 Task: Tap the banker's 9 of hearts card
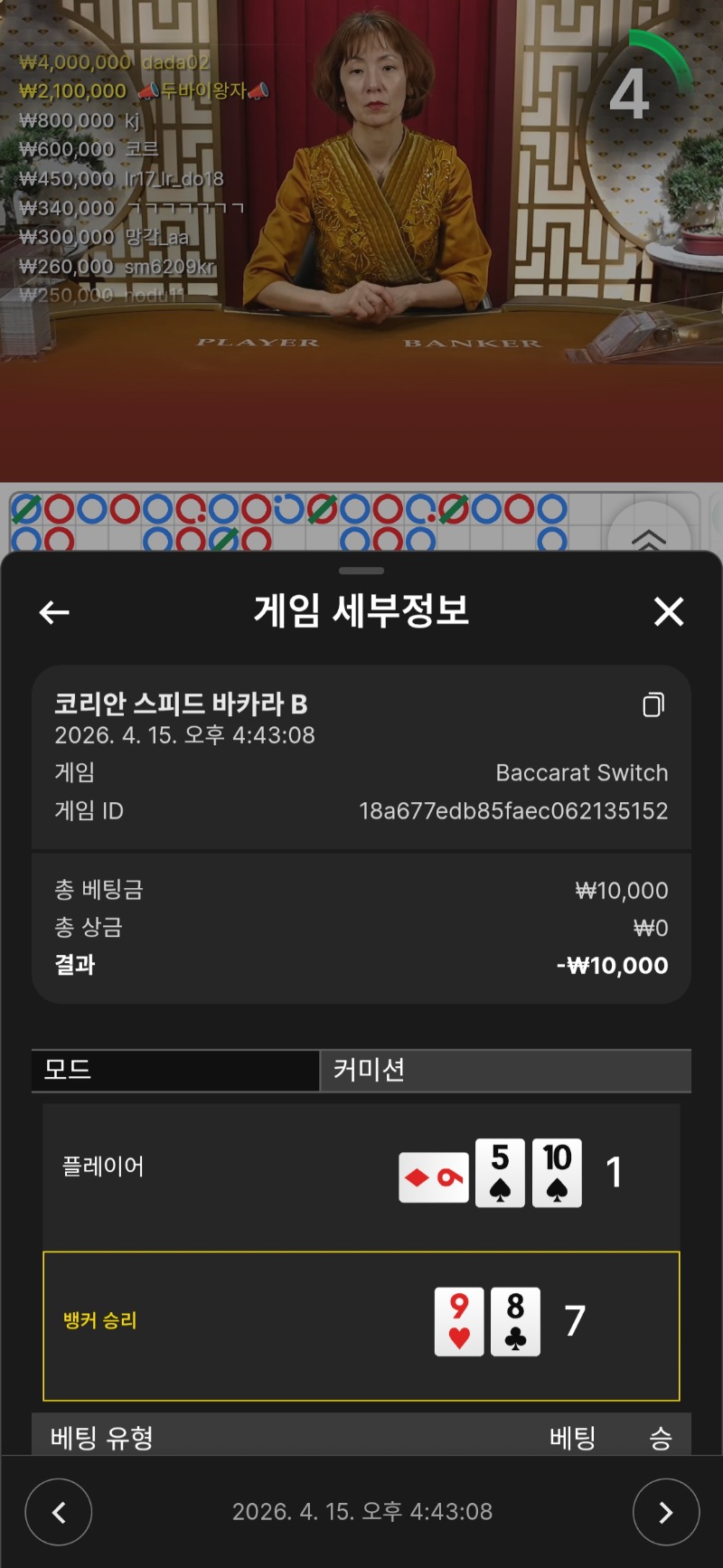pyautogui.click(x=459, y=1321)
